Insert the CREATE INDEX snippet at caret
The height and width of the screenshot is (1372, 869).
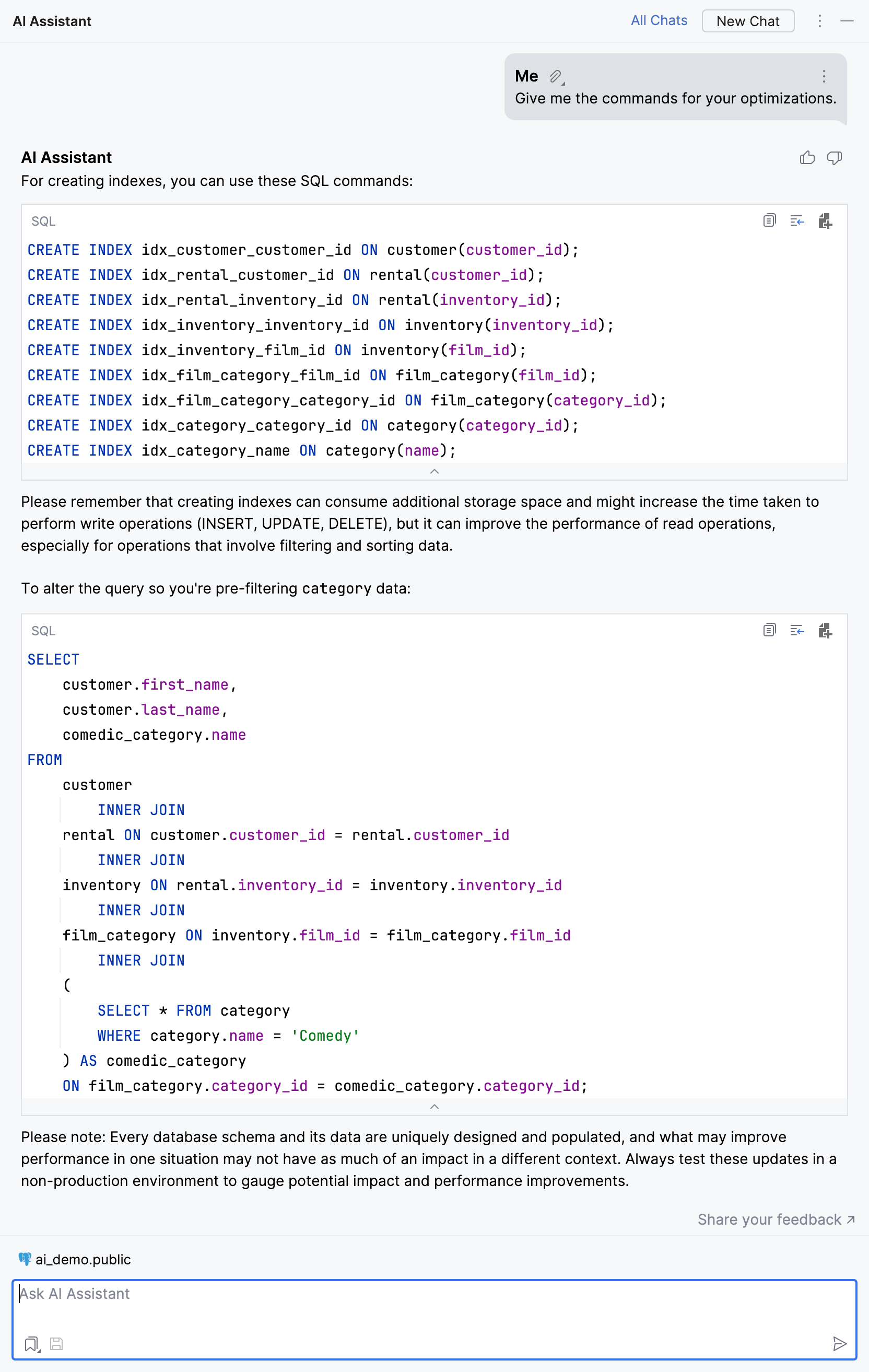(x=797, y=220)
